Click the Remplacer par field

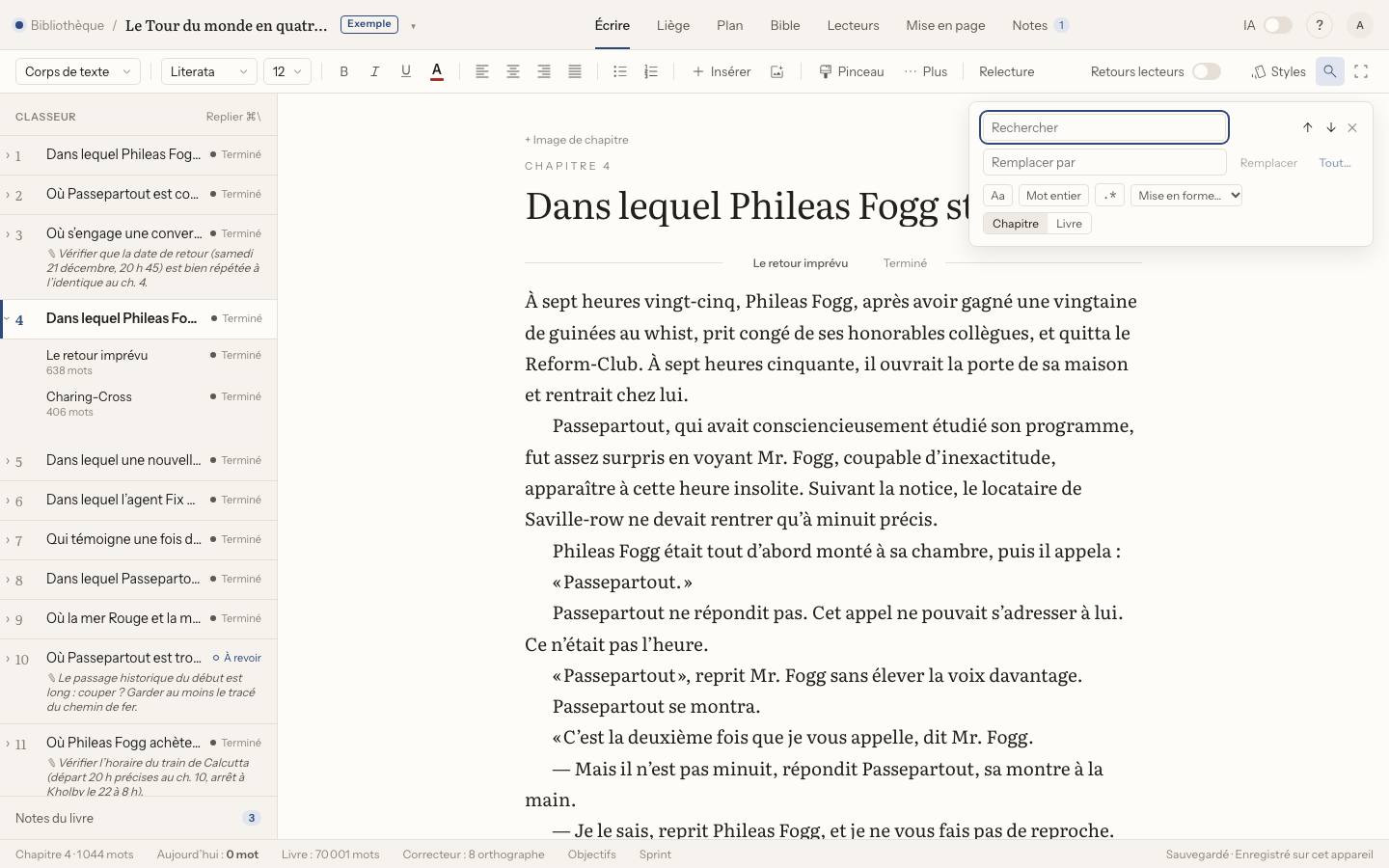[x=1104, y=163]
